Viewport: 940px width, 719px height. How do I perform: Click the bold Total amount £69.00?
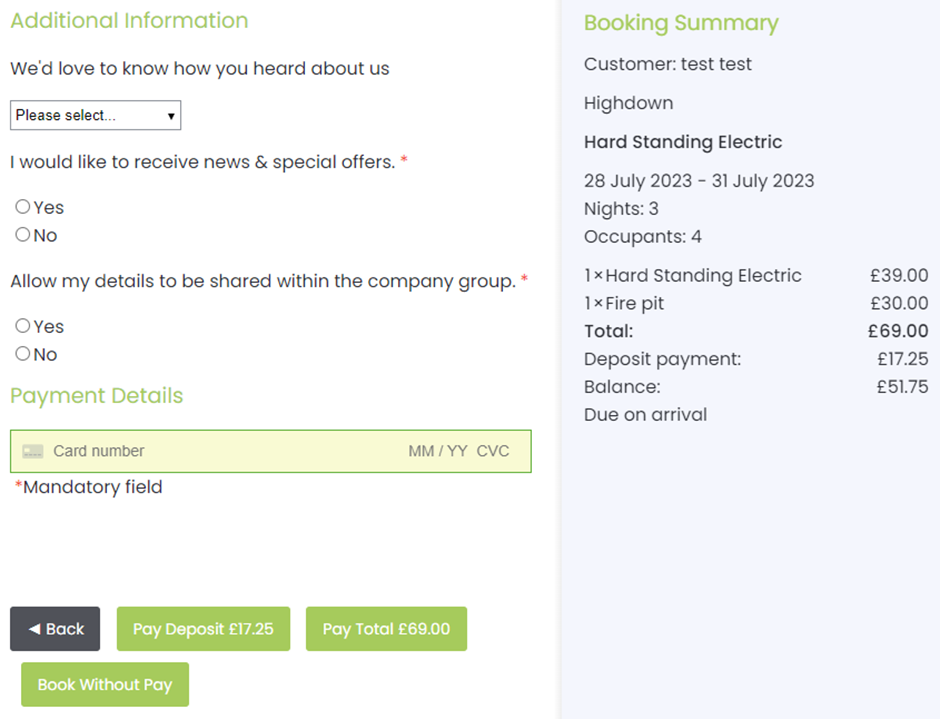pyautogui.click(x=898, y=331)
